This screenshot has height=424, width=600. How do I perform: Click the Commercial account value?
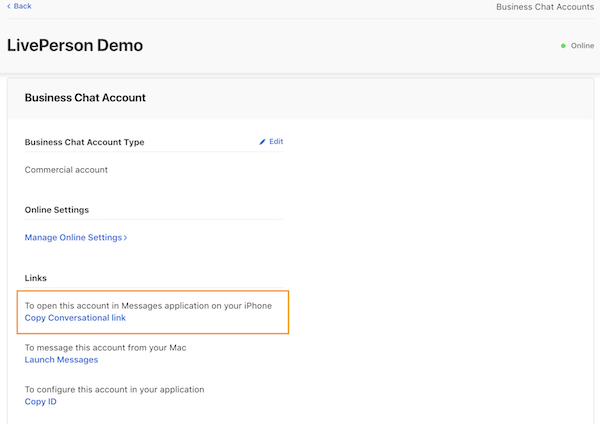pyautogui.click(x=66, y=170)
